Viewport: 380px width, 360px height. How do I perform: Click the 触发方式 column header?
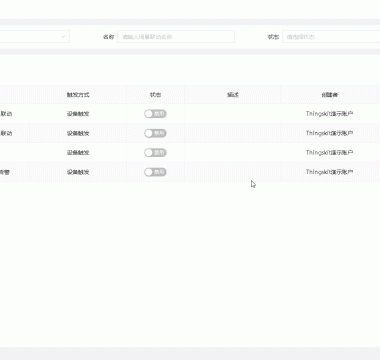pos(78,95)
